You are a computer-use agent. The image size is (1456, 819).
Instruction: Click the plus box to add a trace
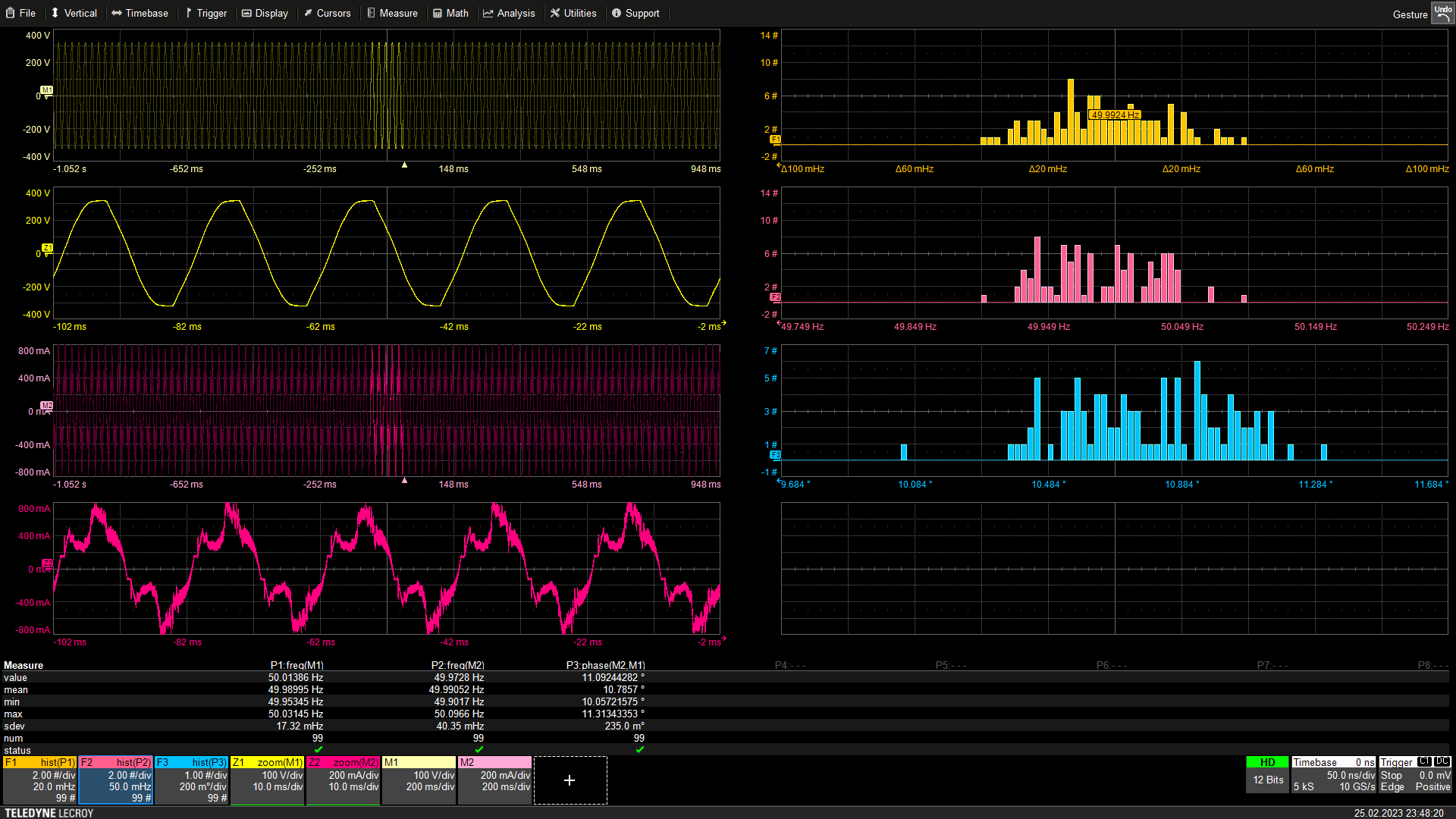pos(570,780)
